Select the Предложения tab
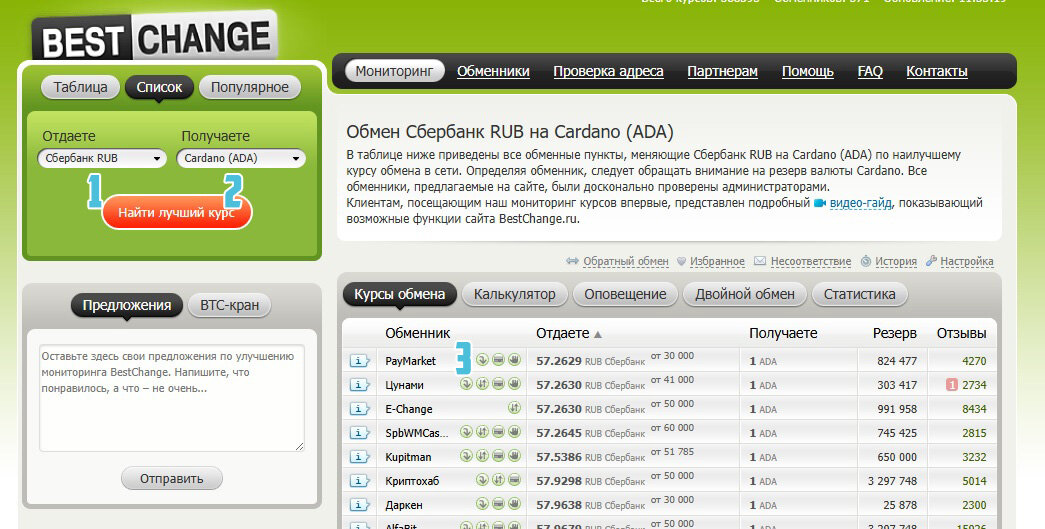1045x529 pixels. click(127, 306)
